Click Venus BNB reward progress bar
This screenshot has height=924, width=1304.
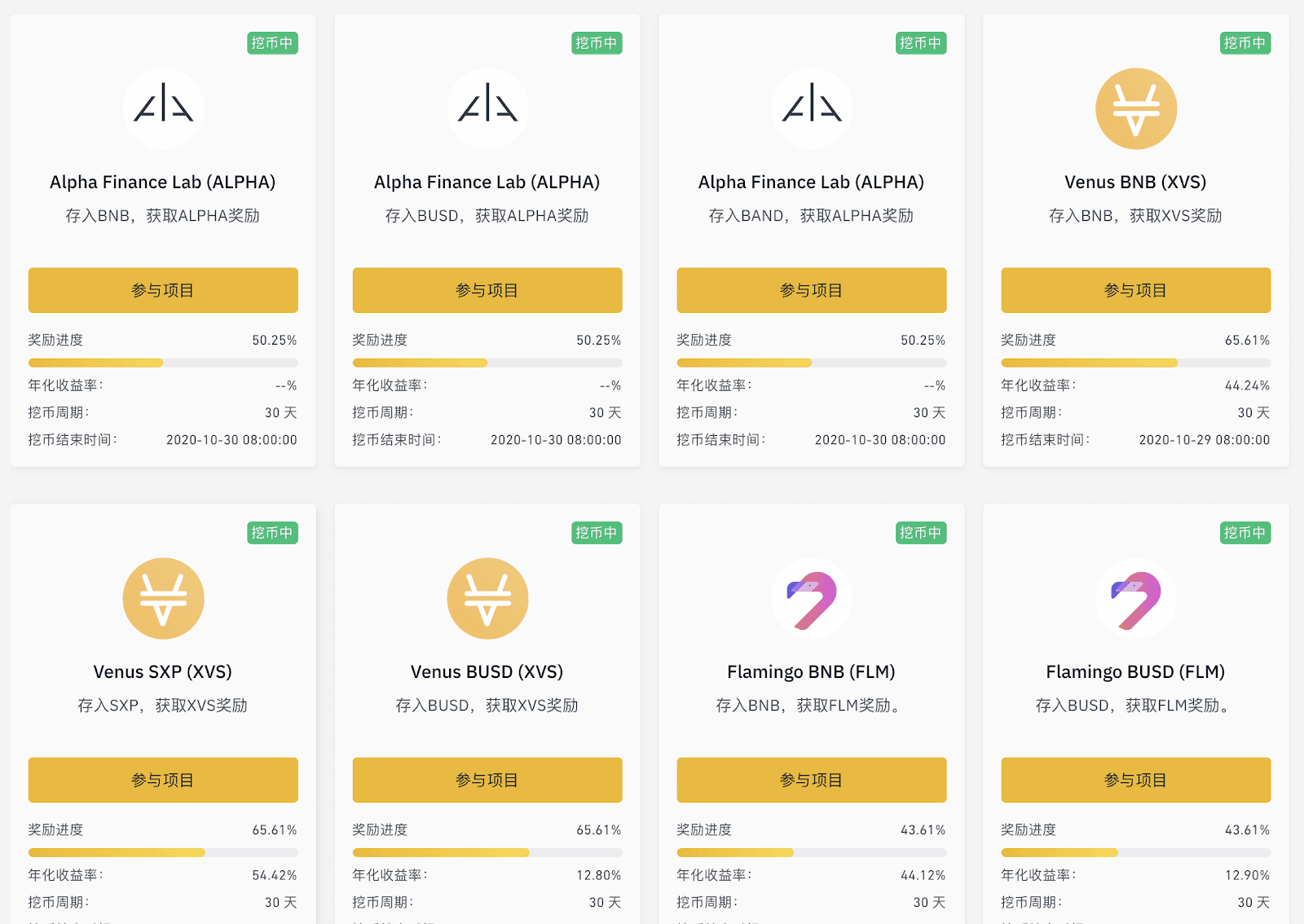(x=1136, y=363)
